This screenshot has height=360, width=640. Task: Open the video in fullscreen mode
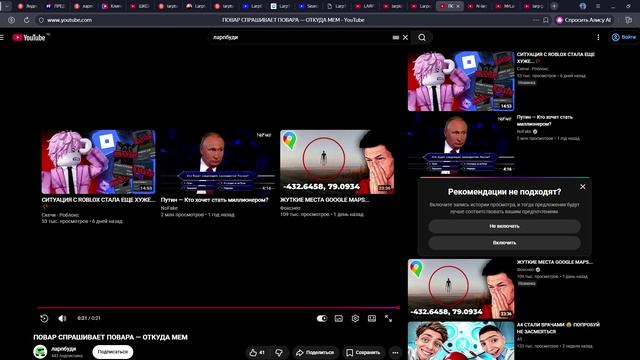pos(388,318)
